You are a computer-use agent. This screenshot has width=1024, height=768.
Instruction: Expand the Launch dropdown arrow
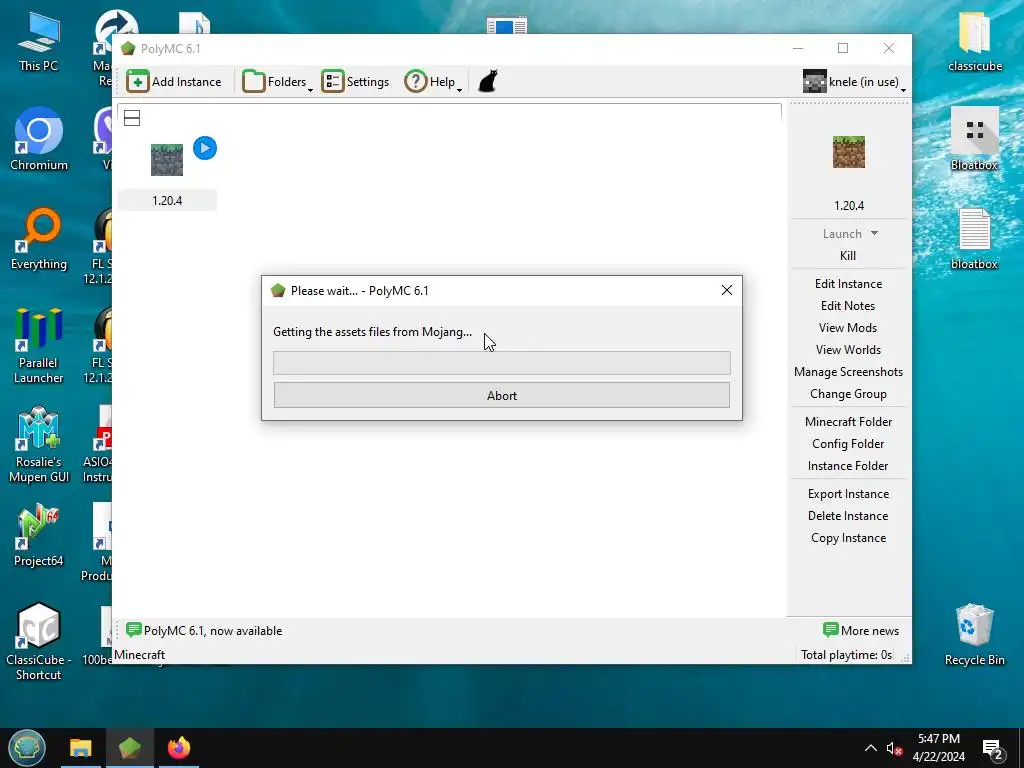pos(874,233)
